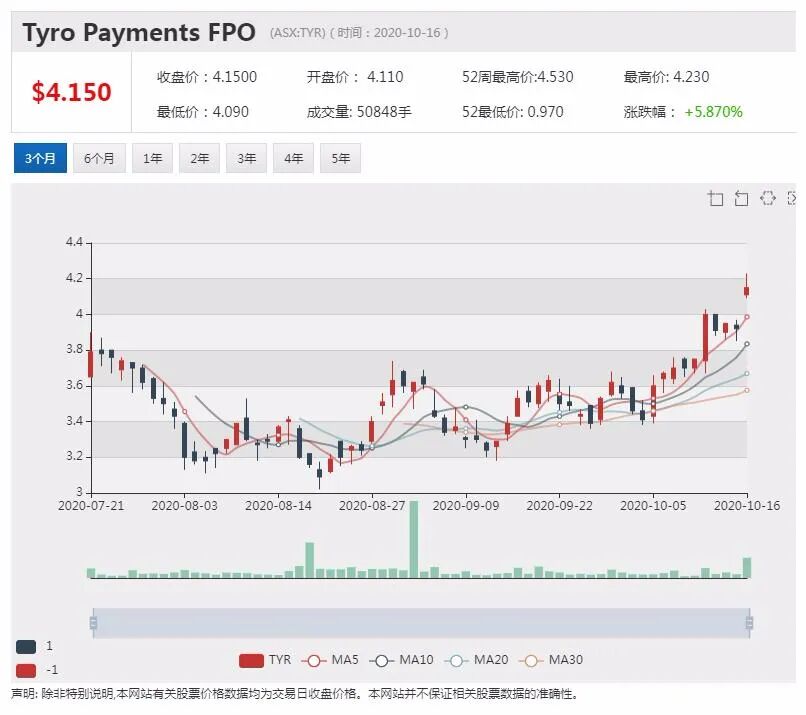Click the 2020-10-05 axis date label
806x715 pixels.
coord(653,506)
